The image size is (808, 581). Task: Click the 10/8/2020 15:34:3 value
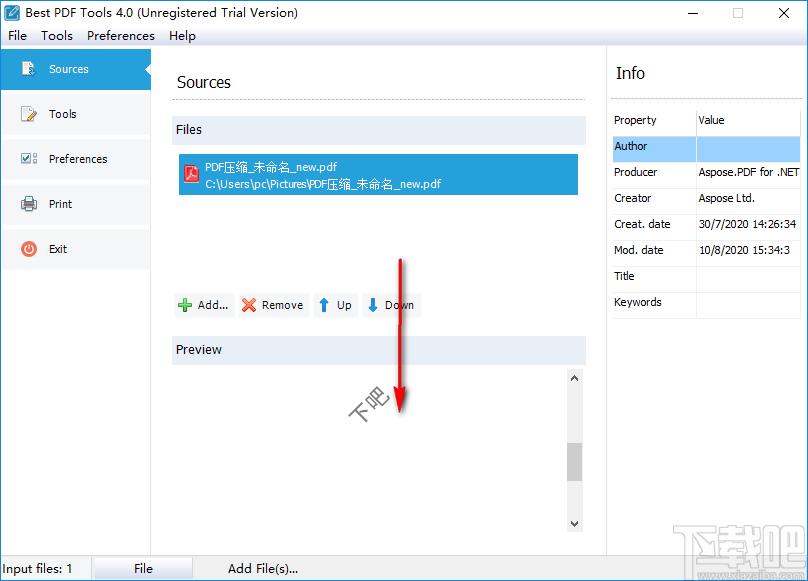(x=744, y=250)
